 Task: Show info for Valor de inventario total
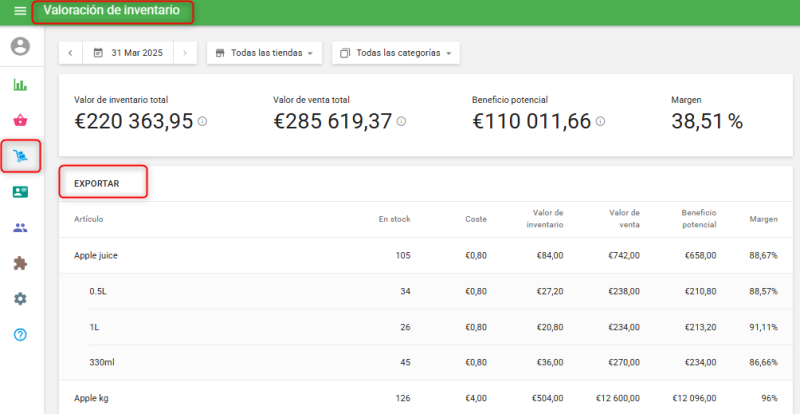[x=202, y=122]
